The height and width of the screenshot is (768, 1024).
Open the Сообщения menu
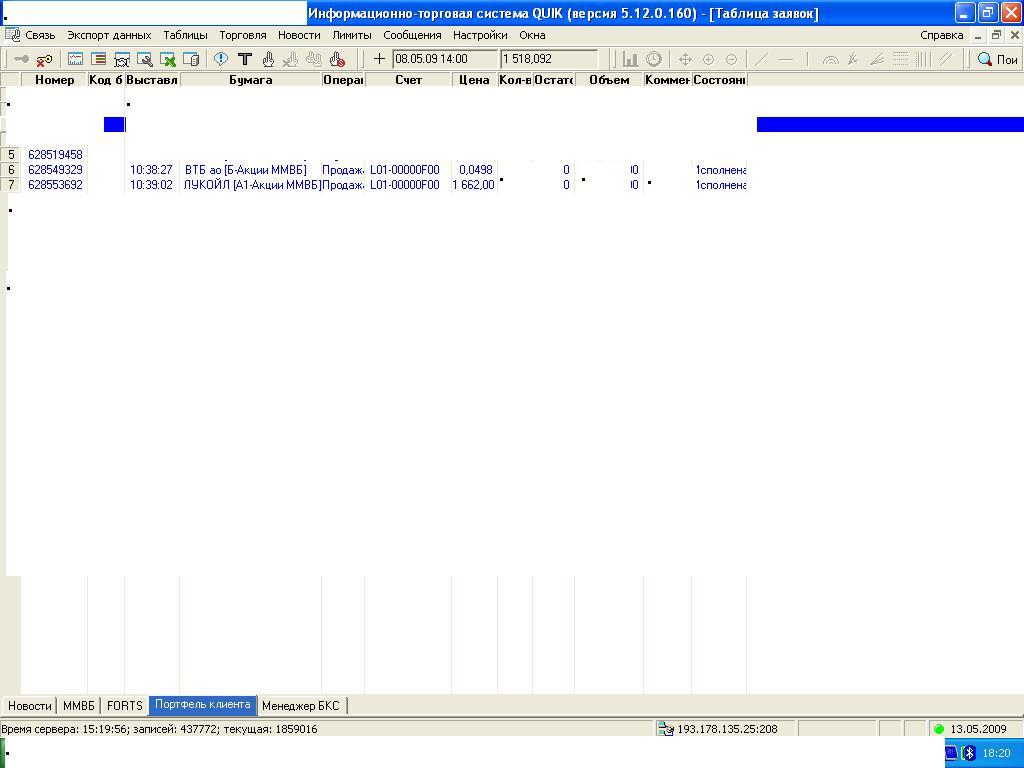click(x=412, y=35)
